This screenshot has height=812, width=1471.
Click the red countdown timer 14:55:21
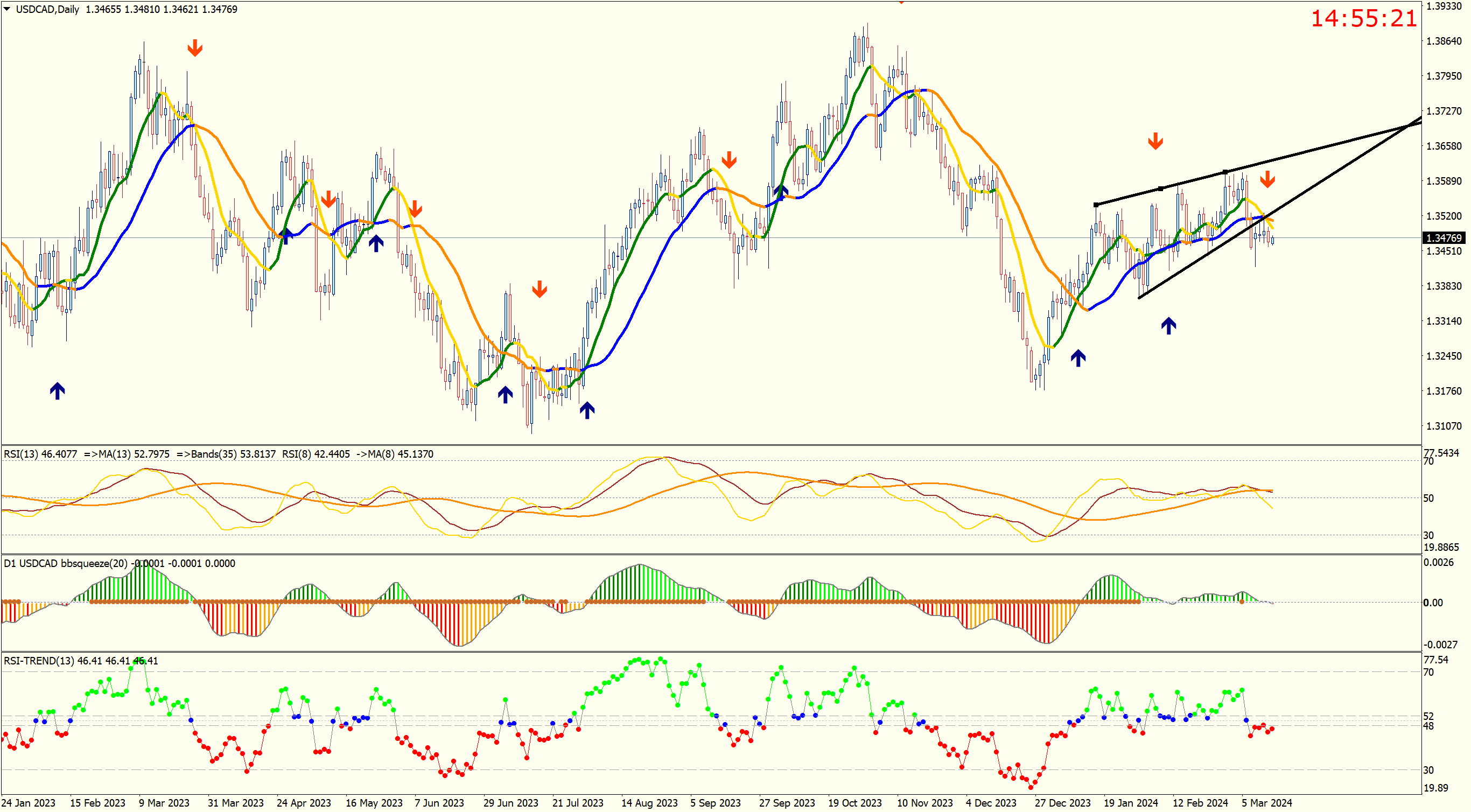tap(1363, 18)
